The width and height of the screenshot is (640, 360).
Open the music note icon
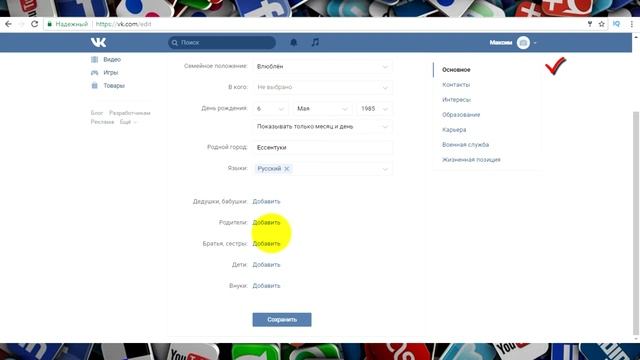(315, 42)
